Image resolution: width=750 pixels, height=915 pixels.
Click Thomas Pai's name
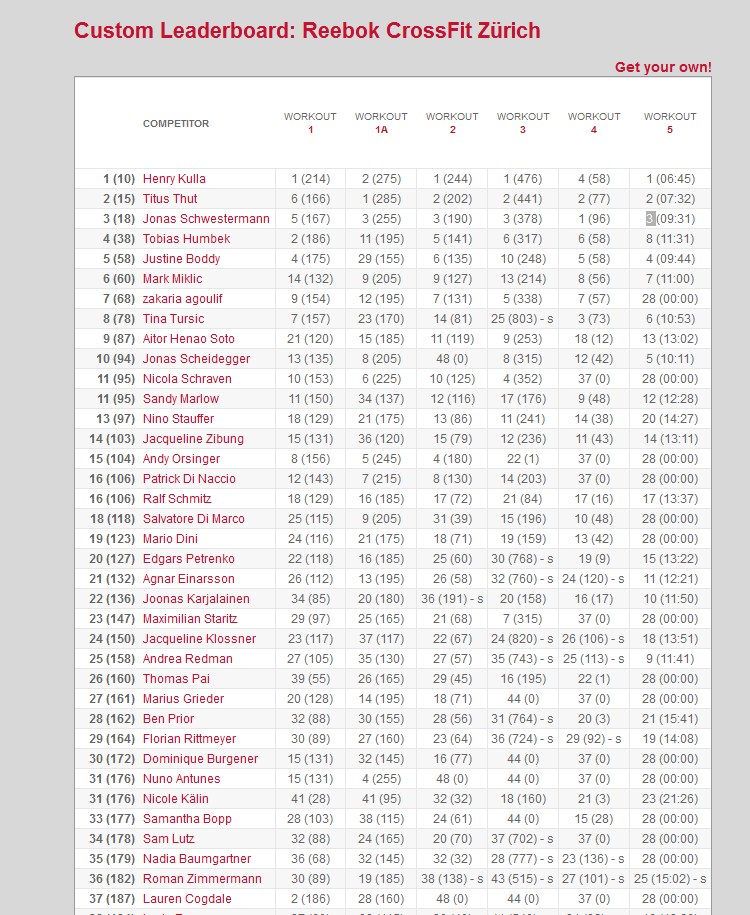[x=176, y=679]
